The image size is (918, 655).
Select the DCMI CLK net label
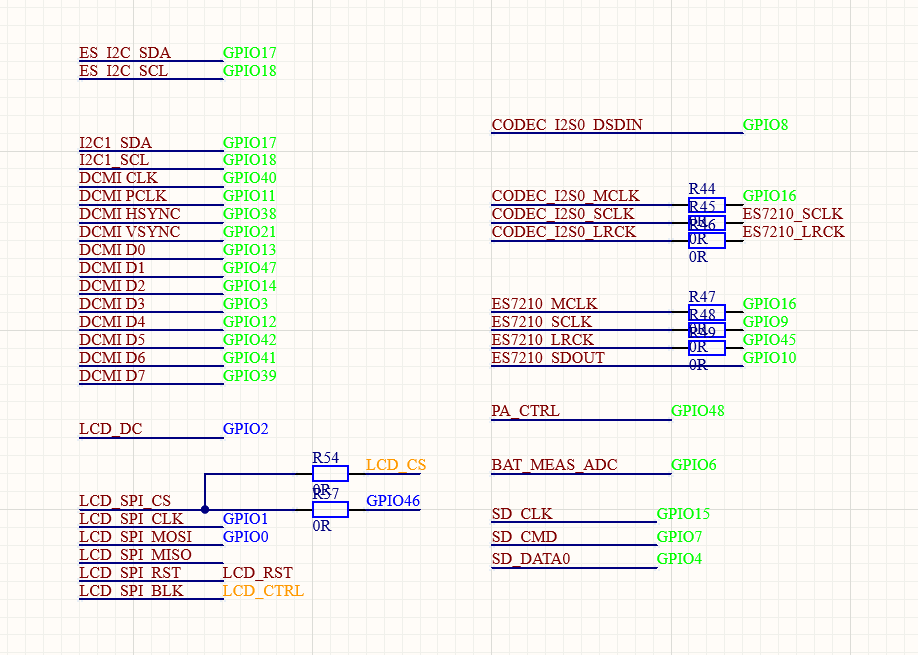(118, 178)
